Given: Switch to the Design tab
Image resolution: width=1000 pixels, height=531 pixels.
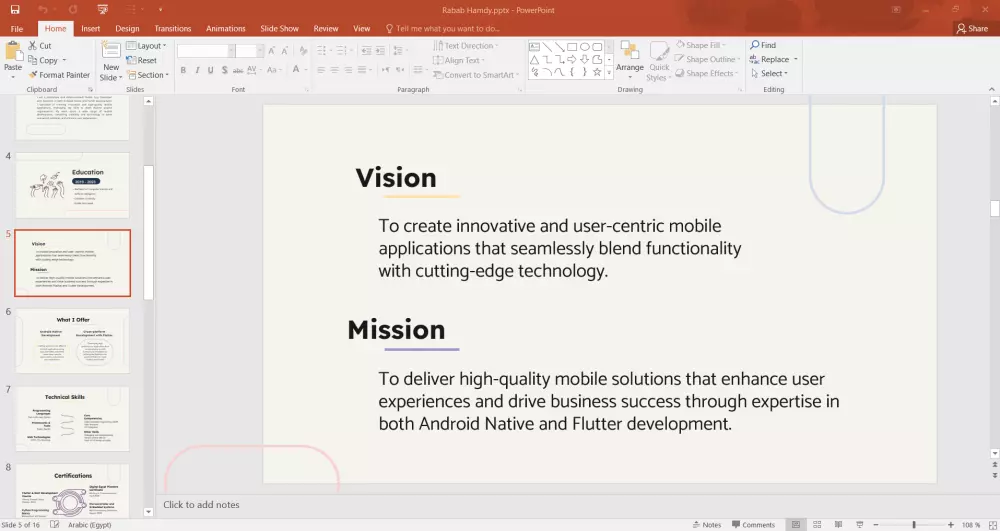Looking at the screenshot, I should (127, 29).
